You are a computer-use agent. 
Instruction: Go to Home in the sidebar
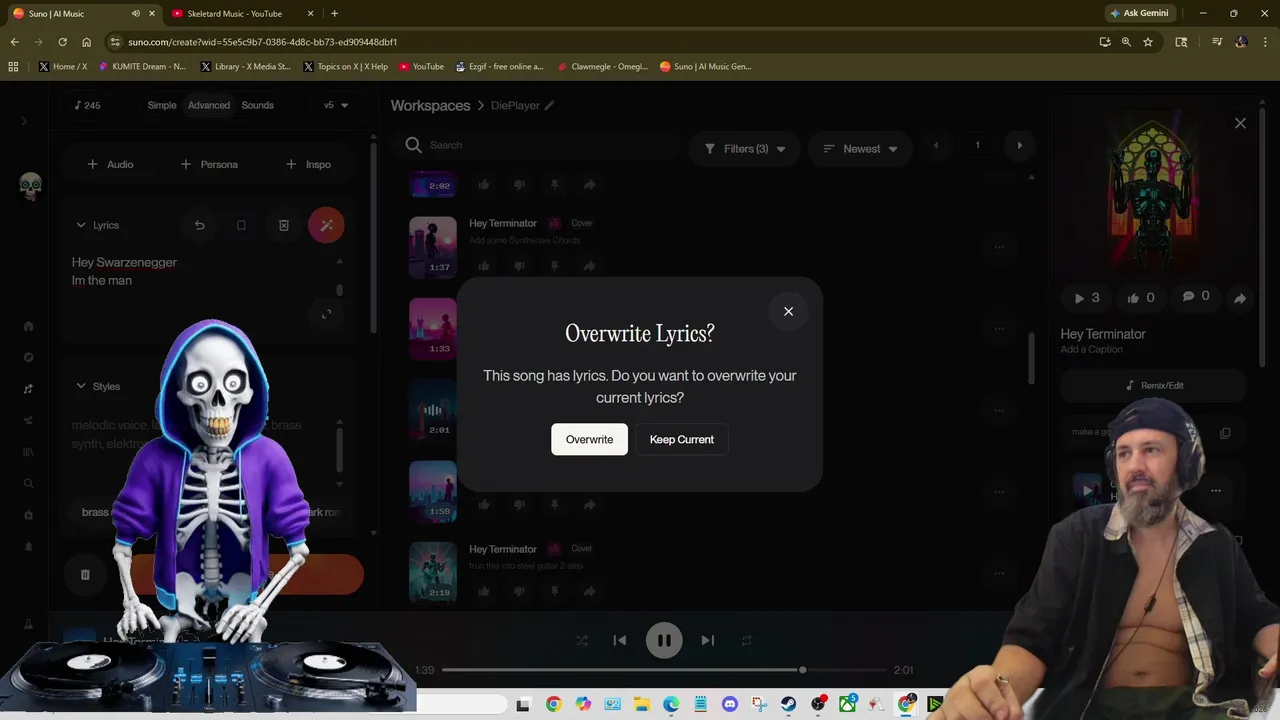[28, 326]
